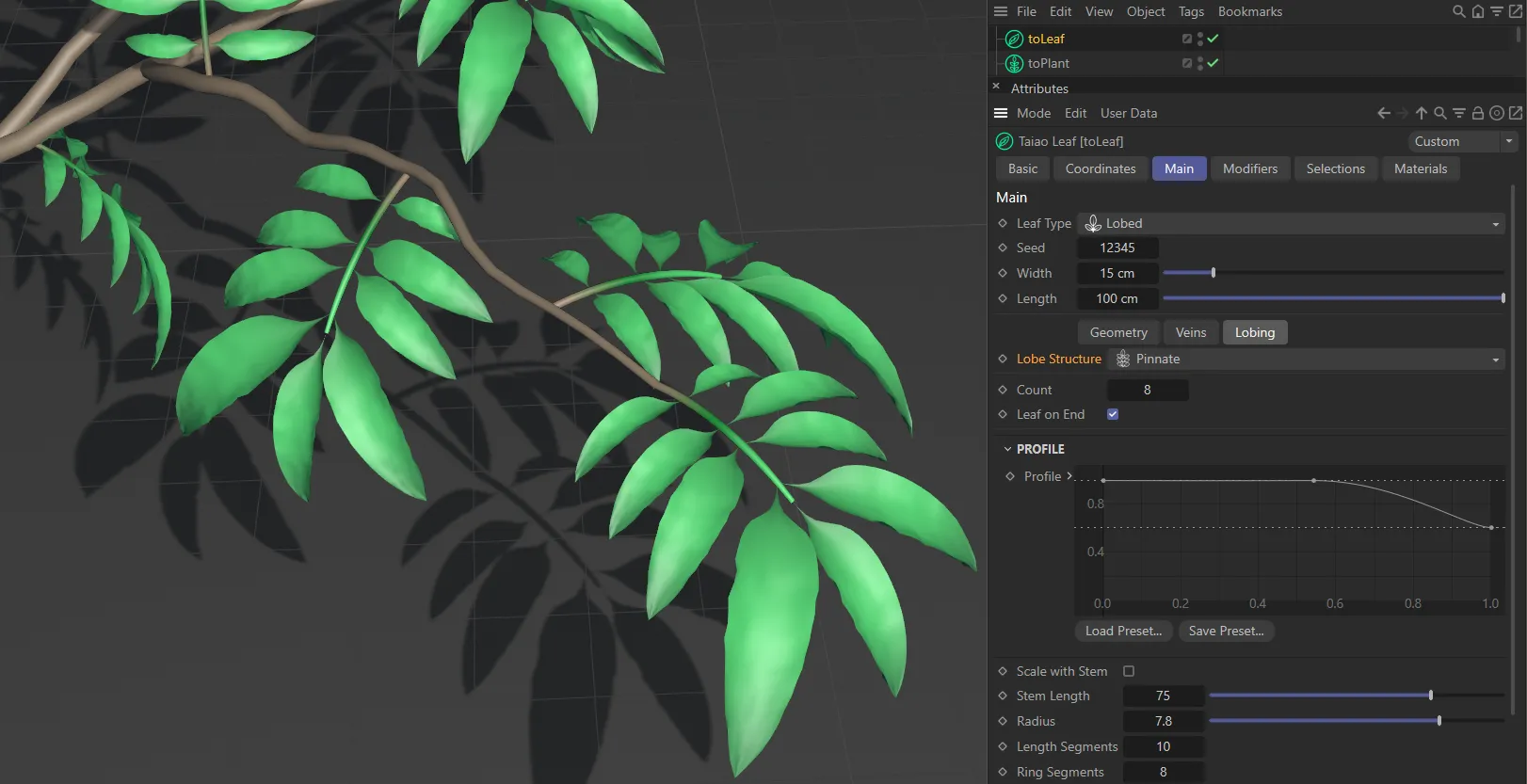Click the Object Manager home path icon
Viewport: 1527px width, 784px height.
click(x=1478, y=11)
